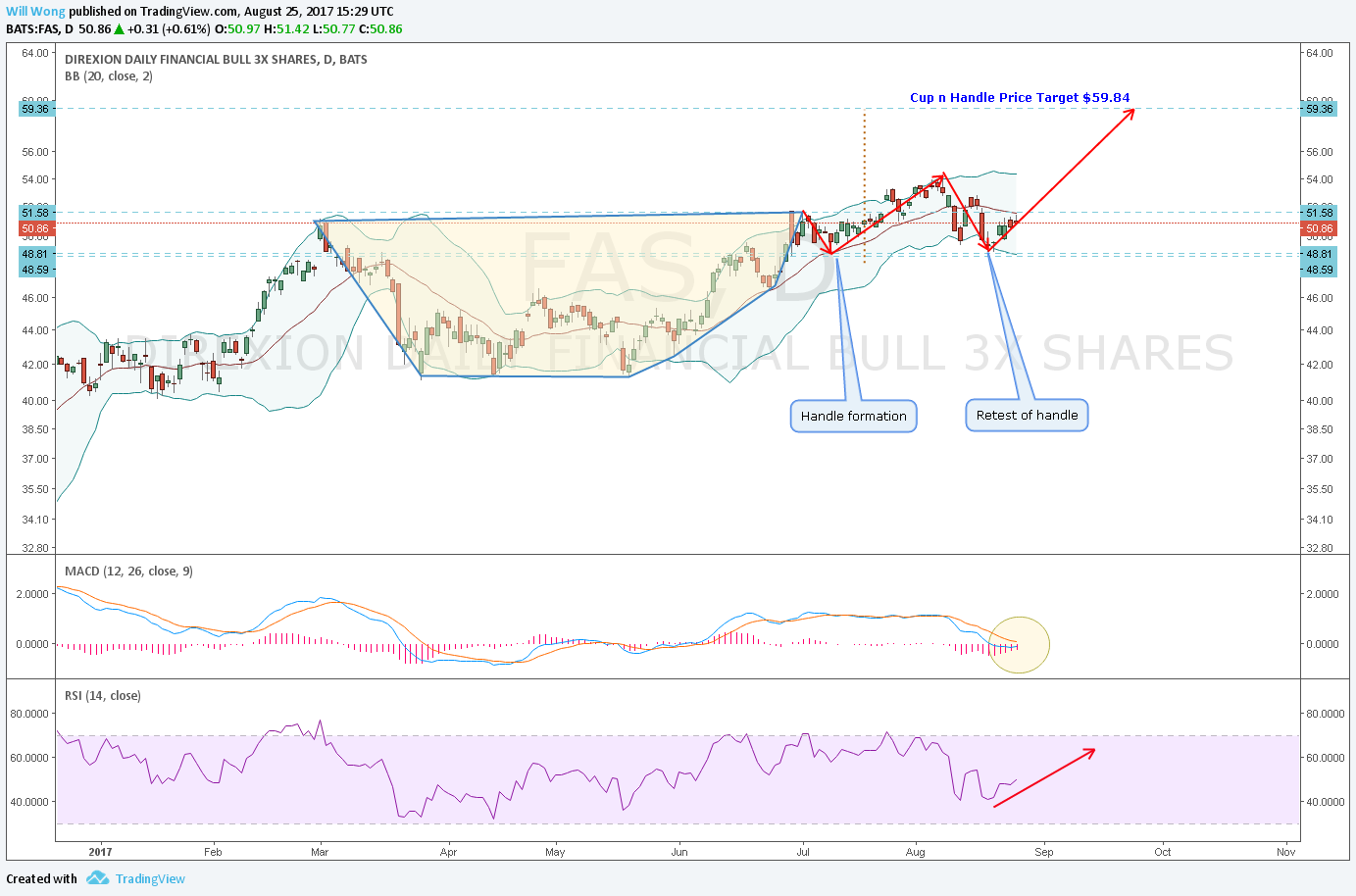
Task: Click the Sep label on the time axis
Action: point(1044,852)
